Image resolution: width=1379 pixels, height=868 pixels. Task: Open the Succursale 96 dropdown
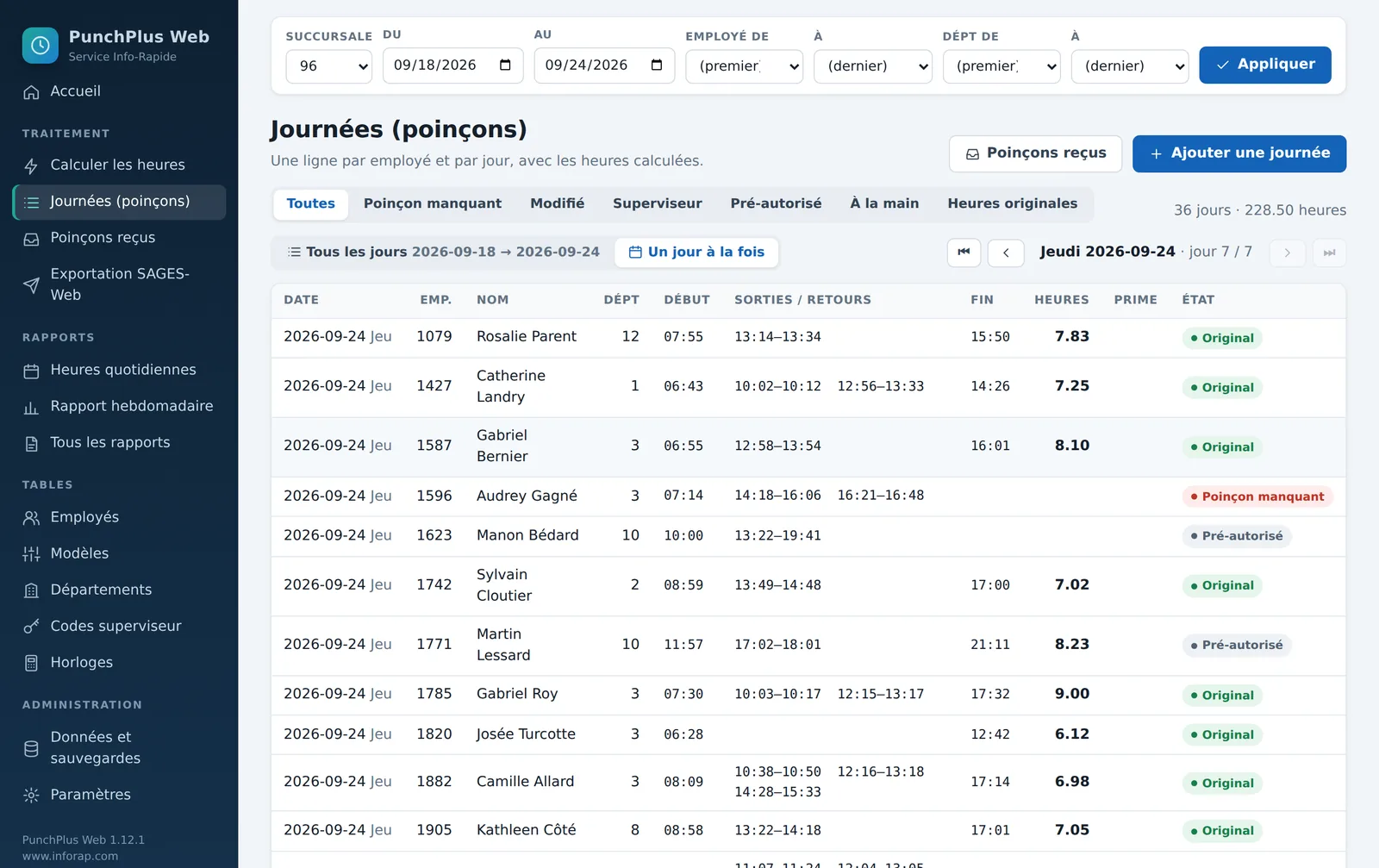click(328, 66)
